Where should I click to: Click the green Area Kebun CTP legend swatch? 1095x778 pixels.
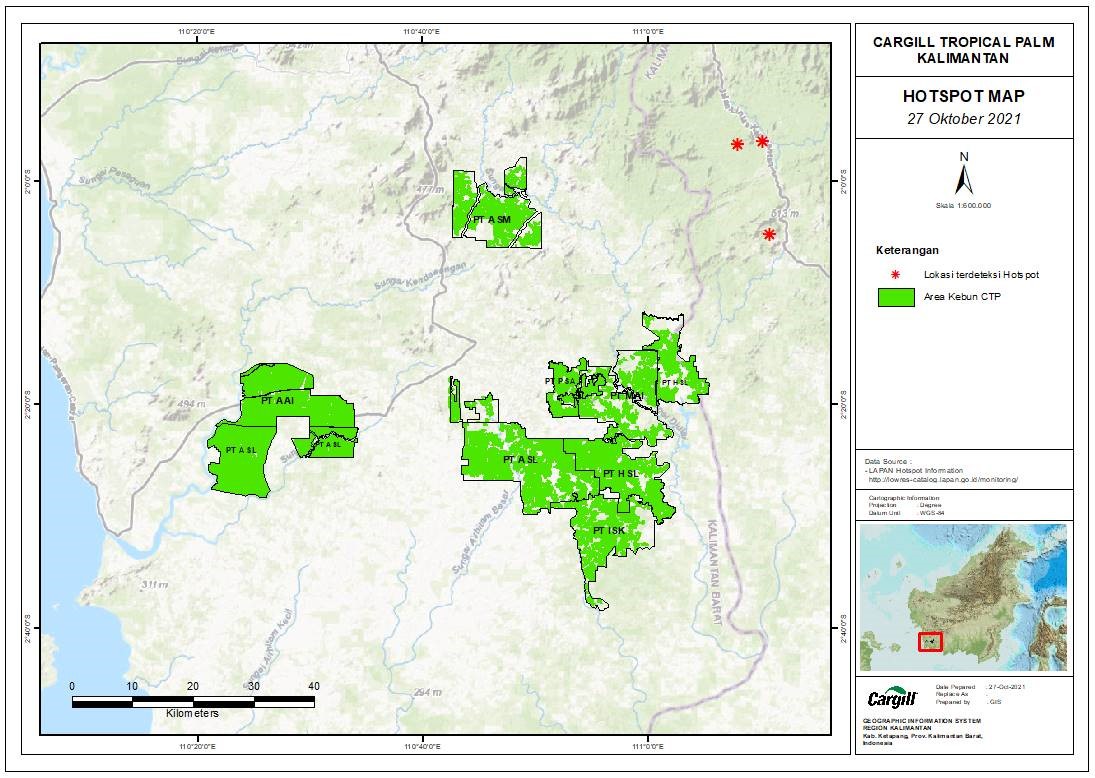point(895,297)
